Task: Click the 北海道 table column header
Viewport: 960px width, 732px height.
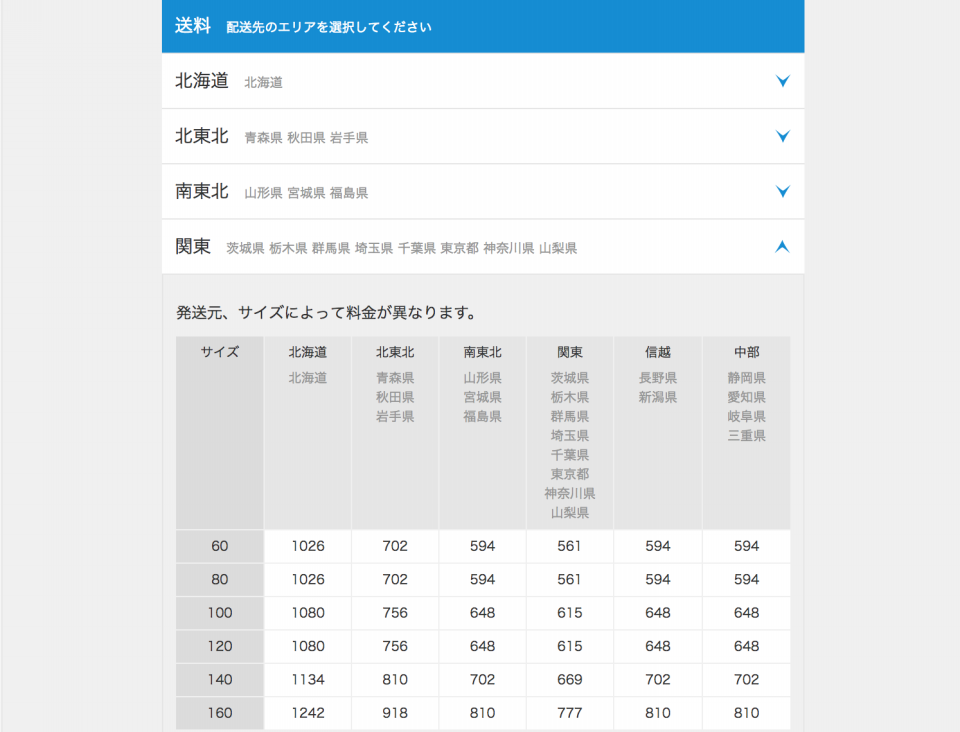Action: (308, 352)
